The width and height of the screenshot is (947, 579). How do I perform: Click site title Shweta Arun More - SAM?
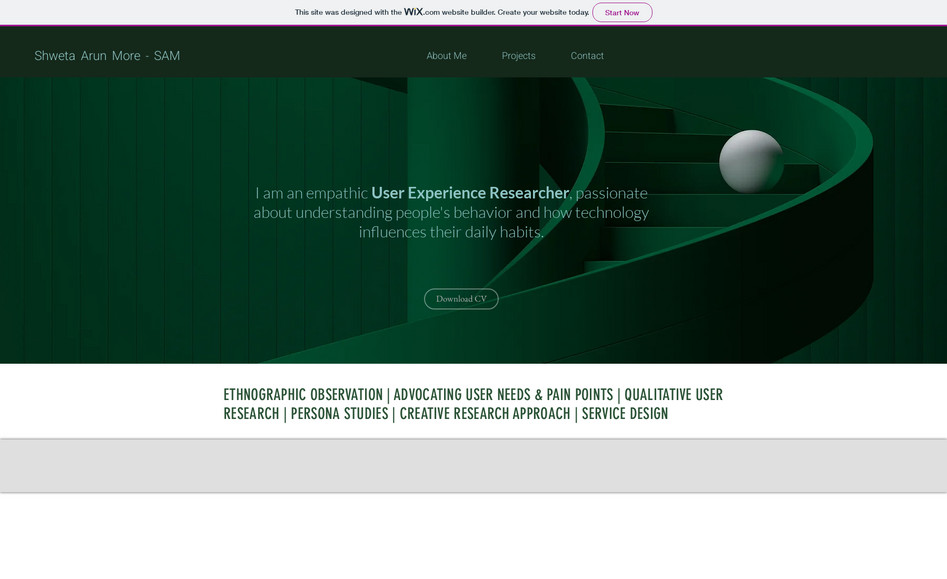(107, 56)
